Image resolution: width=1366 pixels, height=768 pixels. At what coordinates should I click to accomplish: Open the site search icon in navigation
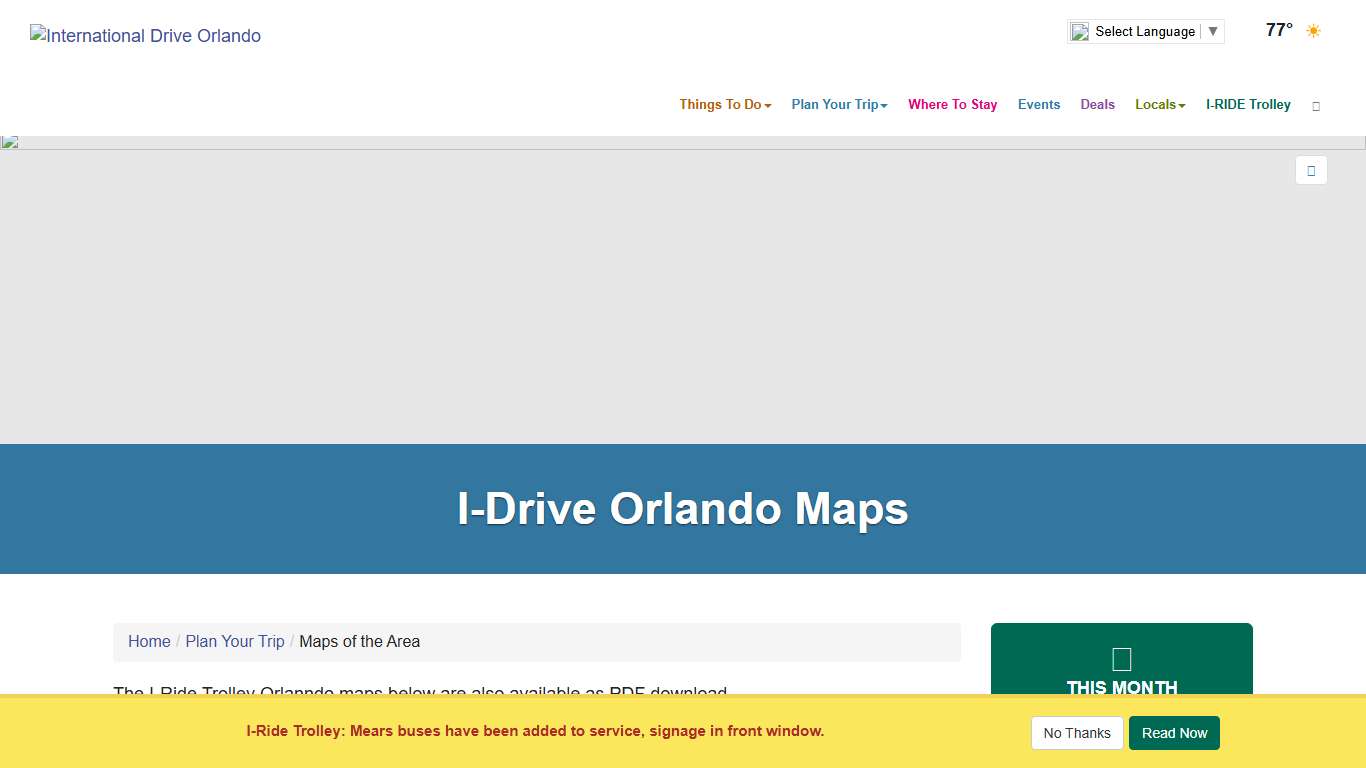[1316, 105]
